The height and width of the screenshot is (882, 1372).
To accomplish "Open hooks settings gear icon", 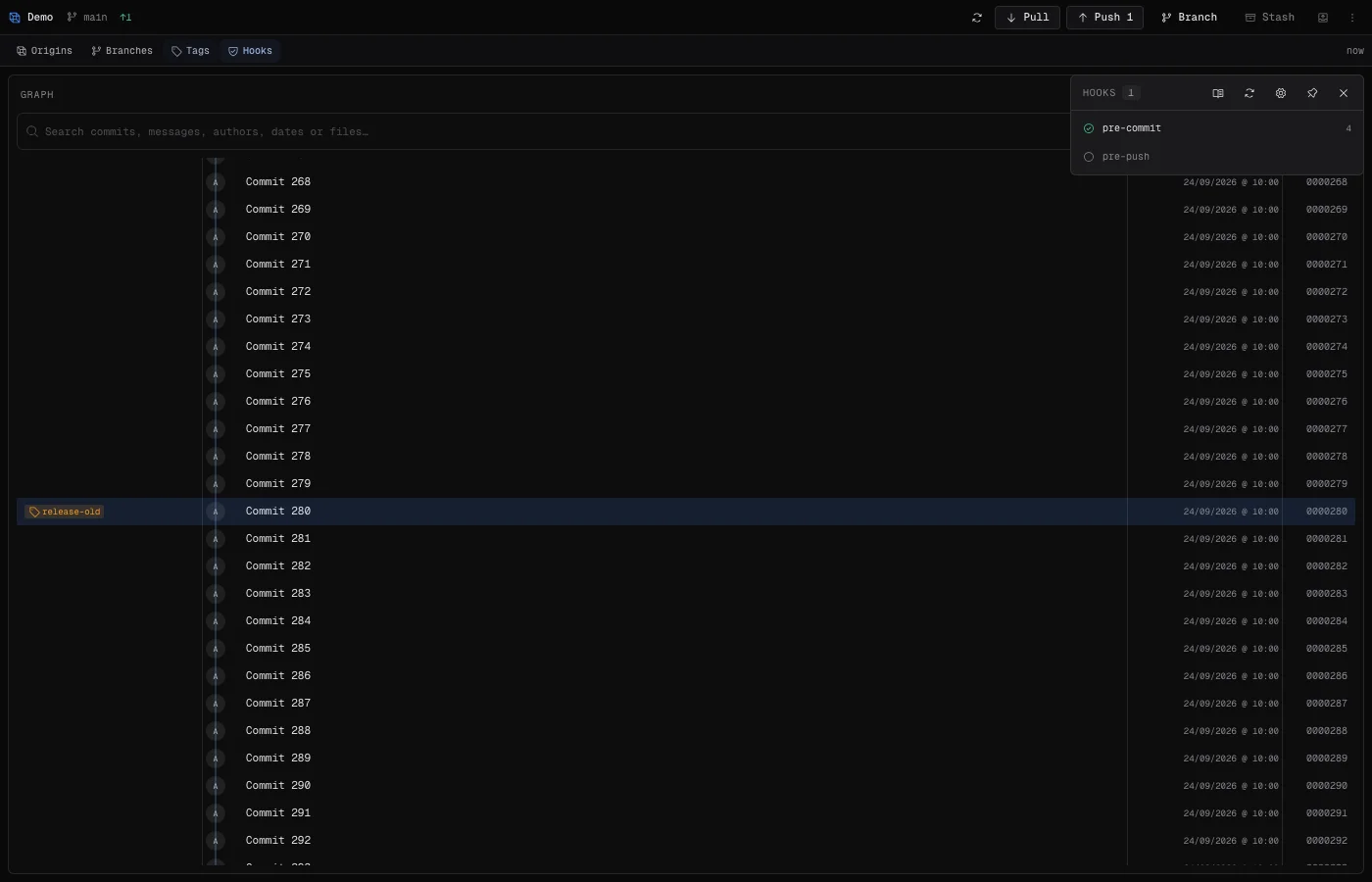I will tap(1281, 93).
